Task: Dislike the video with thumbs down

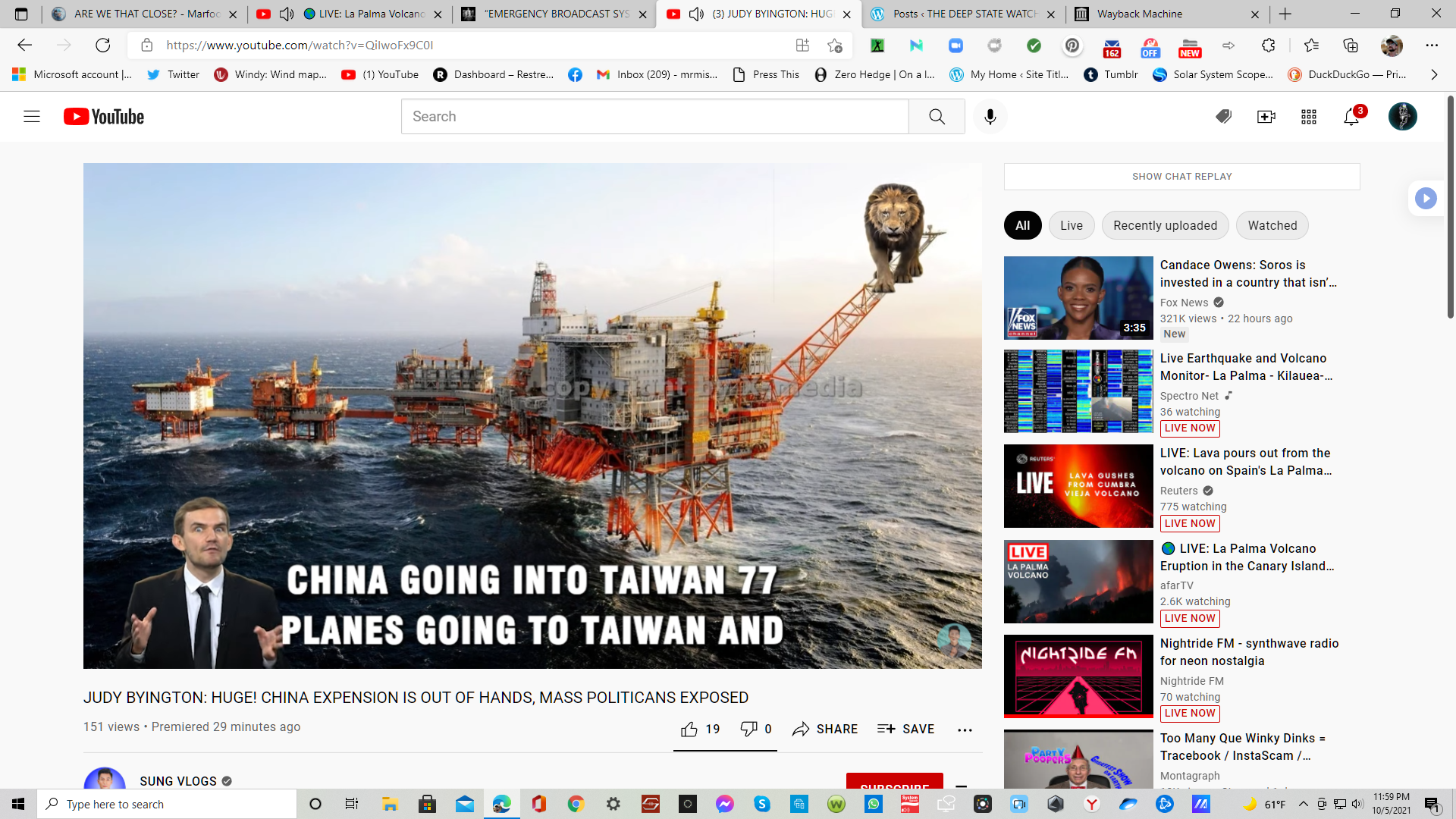Action: 748,729
